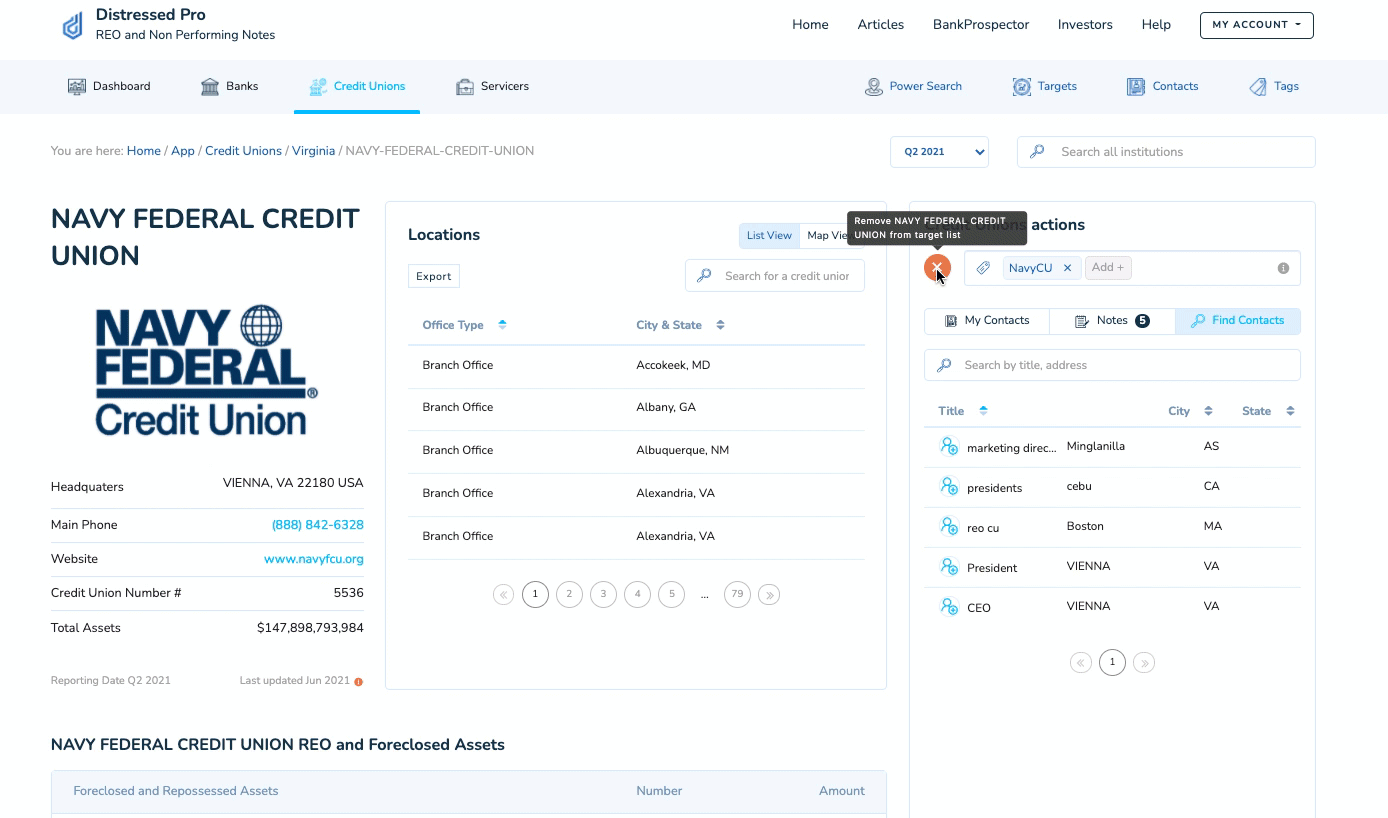Go to previous locations page arrow
The height and width of the screenshot is (818, 1388).
503,595
